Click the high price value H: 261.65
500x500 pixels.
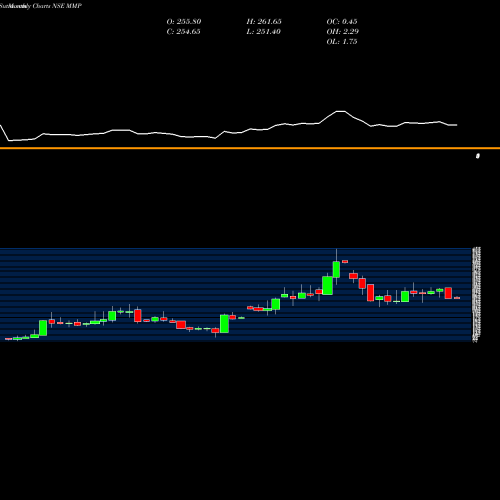tap(264, 22)
